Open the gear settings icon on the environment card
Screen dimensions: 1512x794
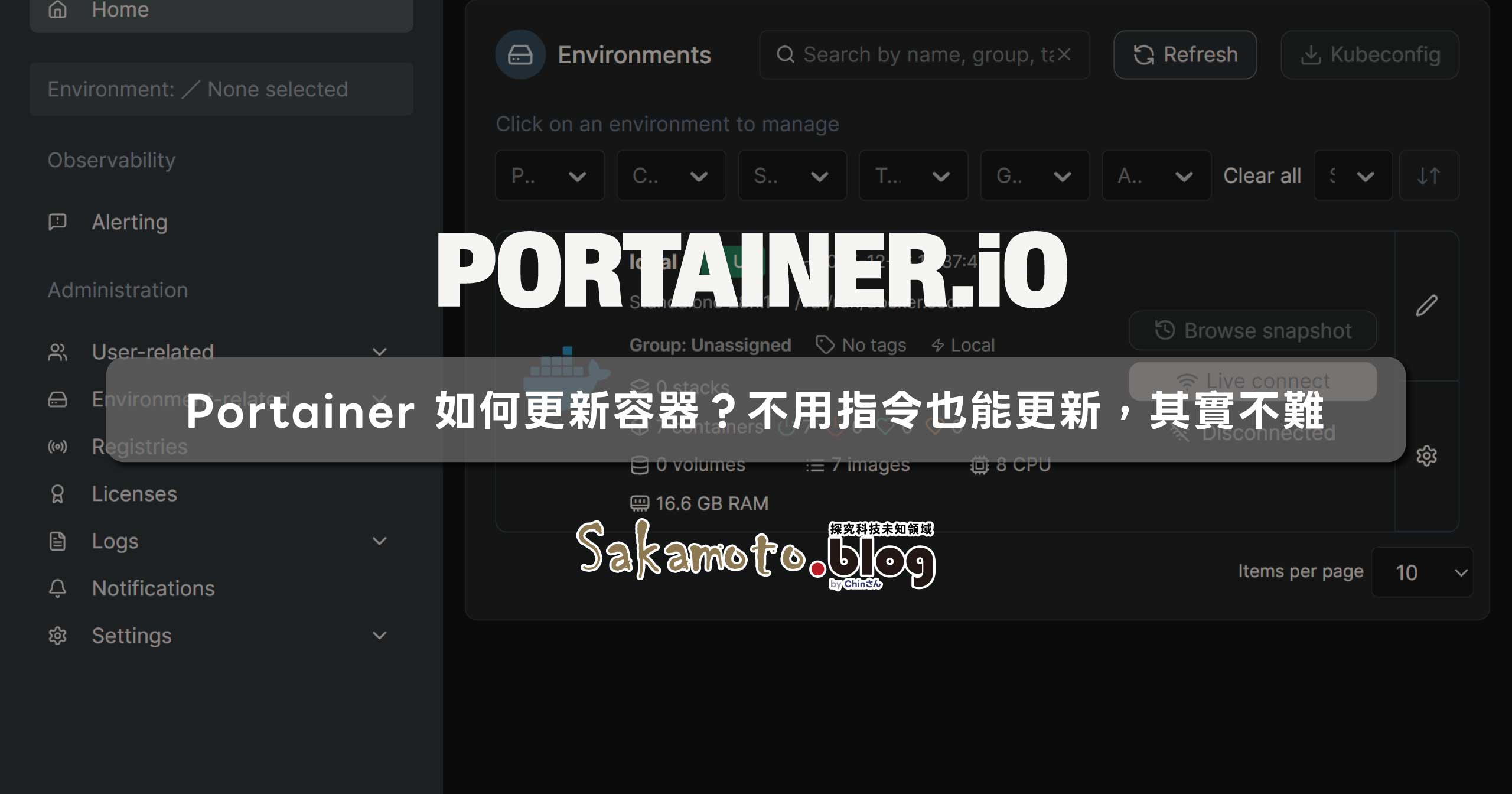pos(1428,455)
